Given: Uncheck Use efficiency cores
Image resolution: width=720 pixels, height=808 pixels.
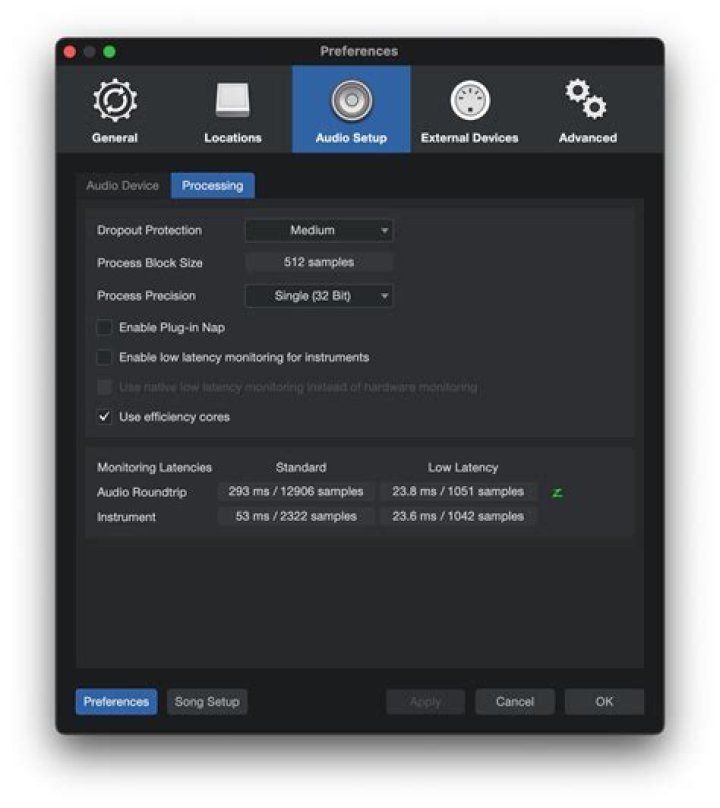Looking at the screenshot, I should point(104,416).
